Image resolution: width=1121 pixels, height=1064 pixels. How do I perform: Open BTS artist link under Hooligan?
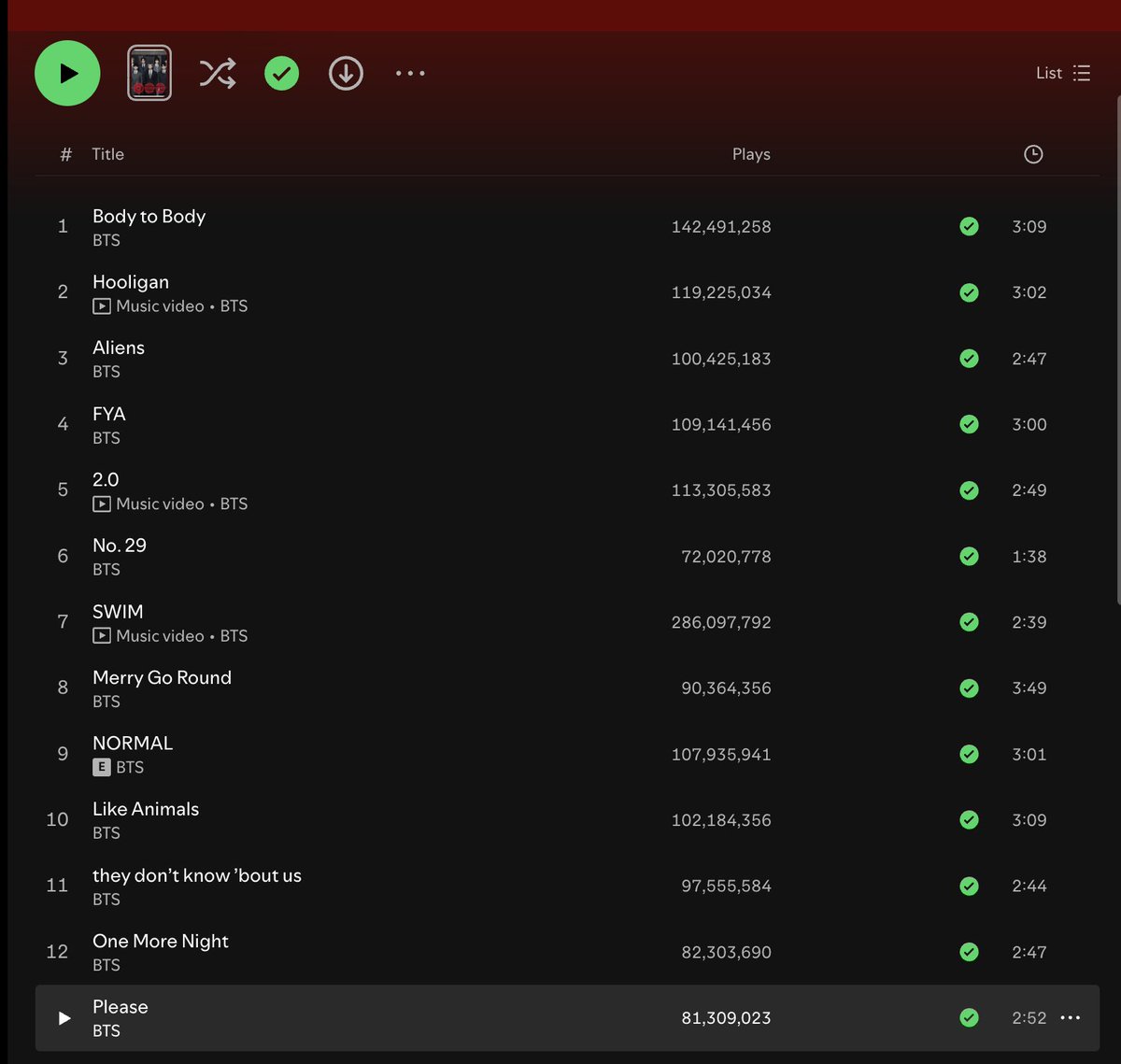(x=234, y=306)
